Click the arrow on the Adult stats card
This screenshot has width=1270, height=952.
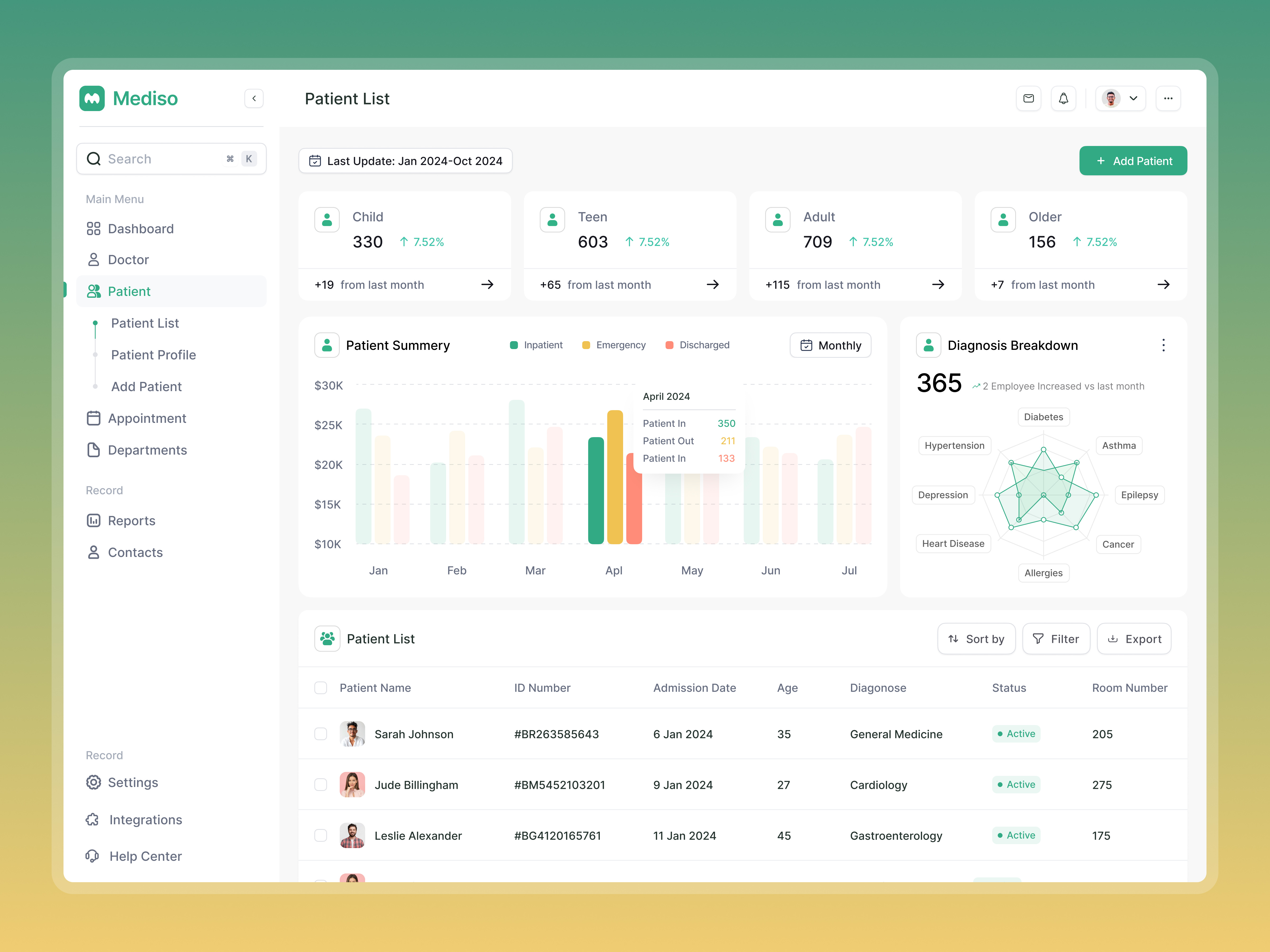pos(938,284)
